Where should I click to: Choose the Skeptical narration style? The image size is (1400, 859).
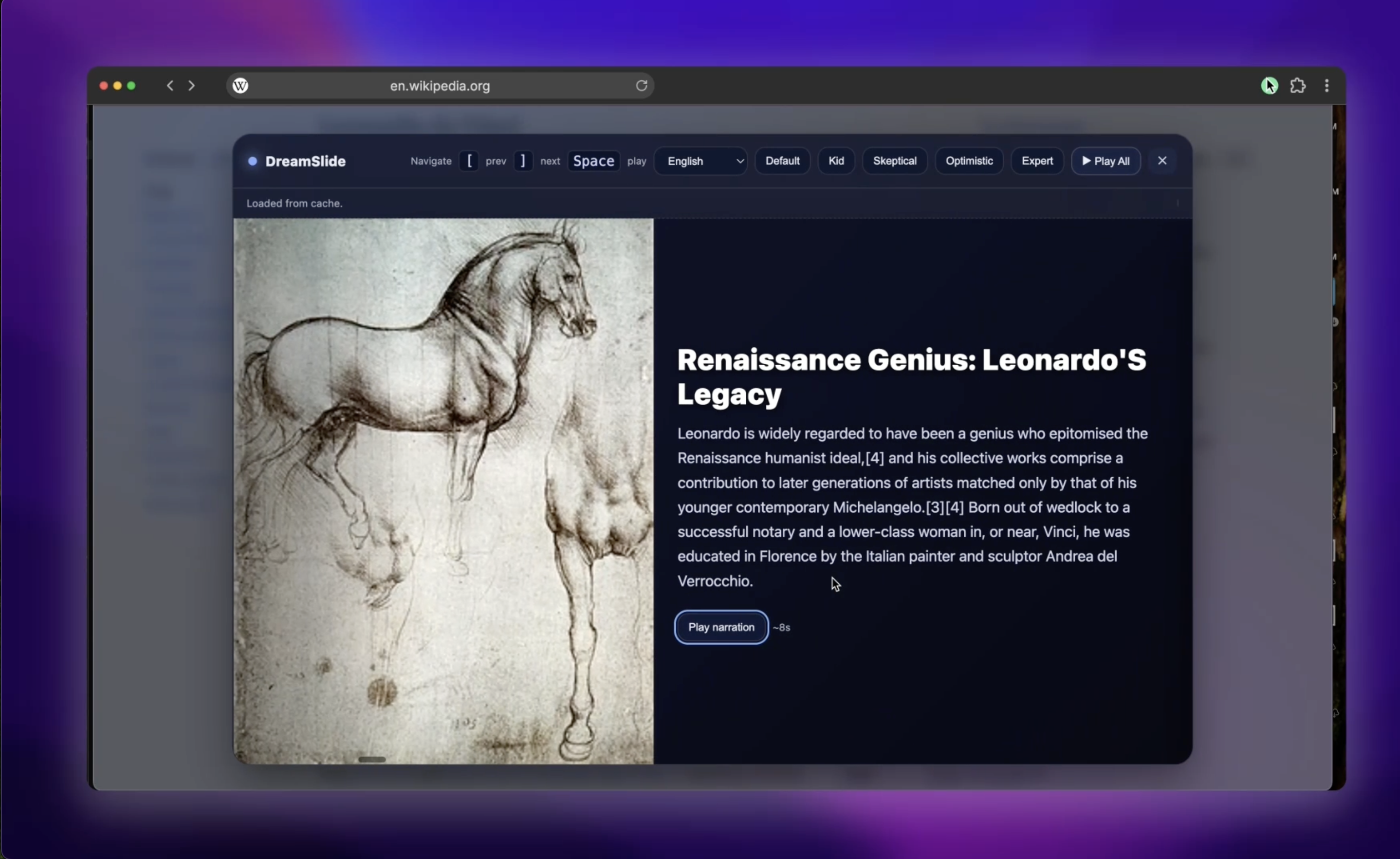[x=894, y=161]
